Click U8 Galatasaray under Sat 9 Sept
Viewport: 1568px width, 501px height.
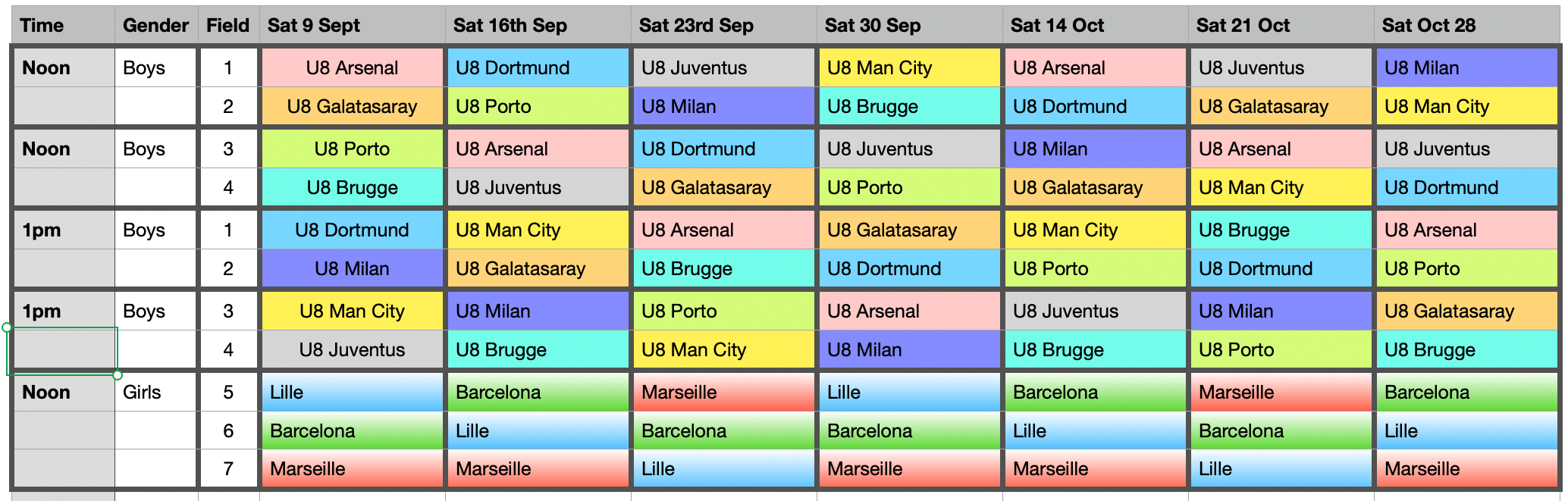pos(352,106)
